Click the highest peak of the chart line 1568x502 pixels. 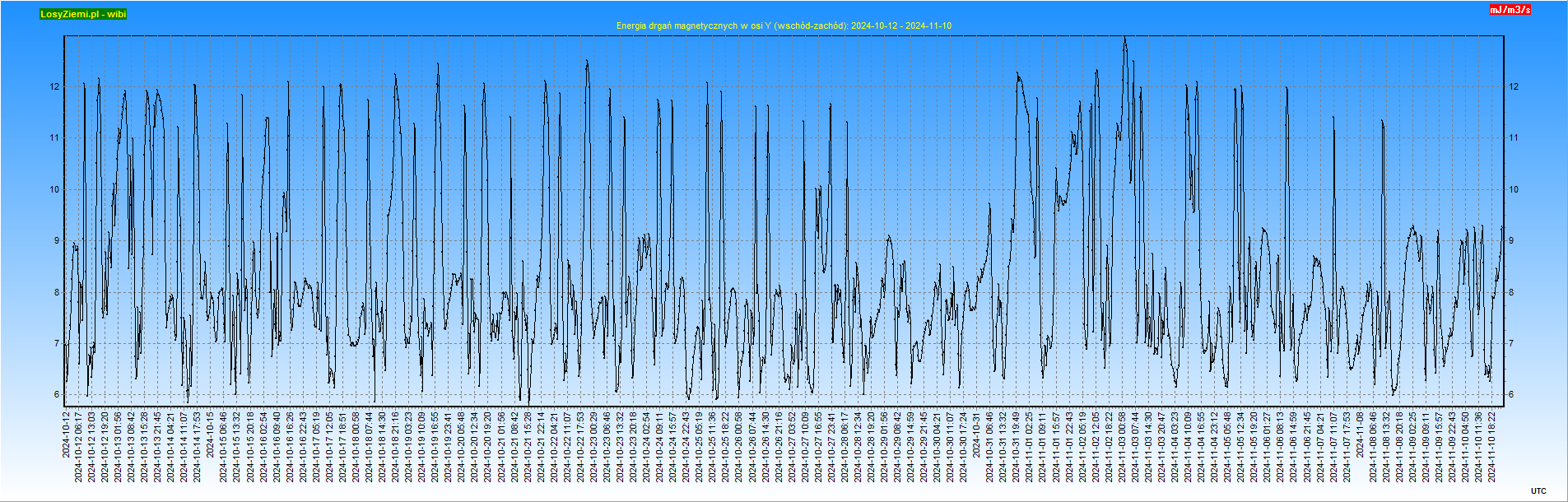[x=1125, y=37]
